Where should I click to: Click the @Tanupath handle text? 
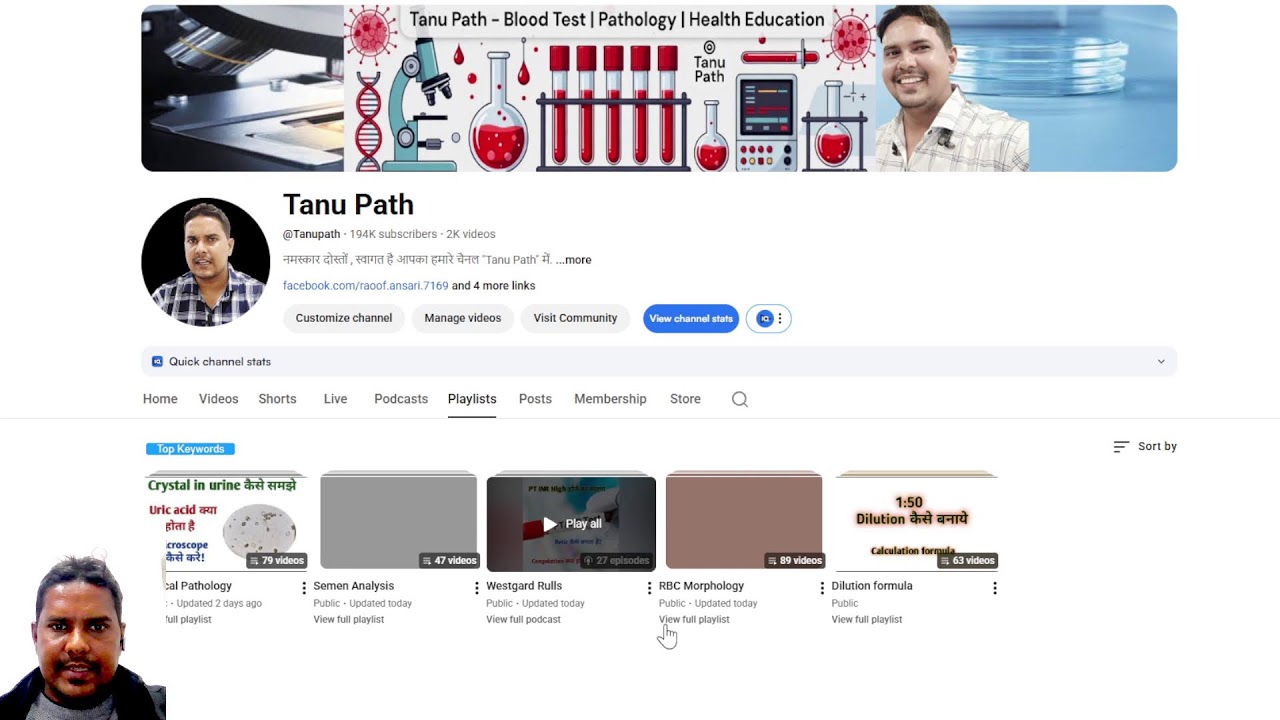[311, 234]
